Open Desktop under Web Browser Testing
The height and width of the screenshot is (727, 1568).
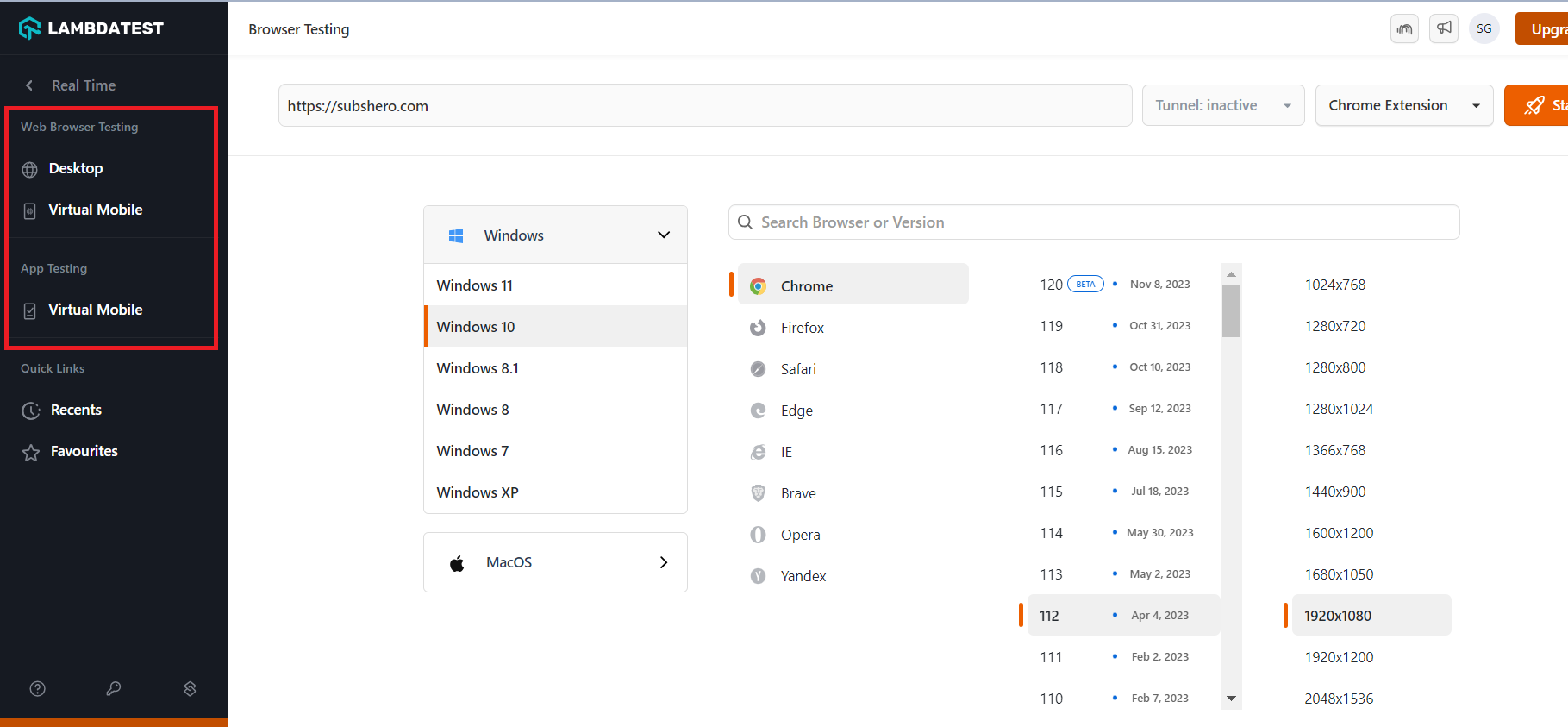tap(76, 168)
